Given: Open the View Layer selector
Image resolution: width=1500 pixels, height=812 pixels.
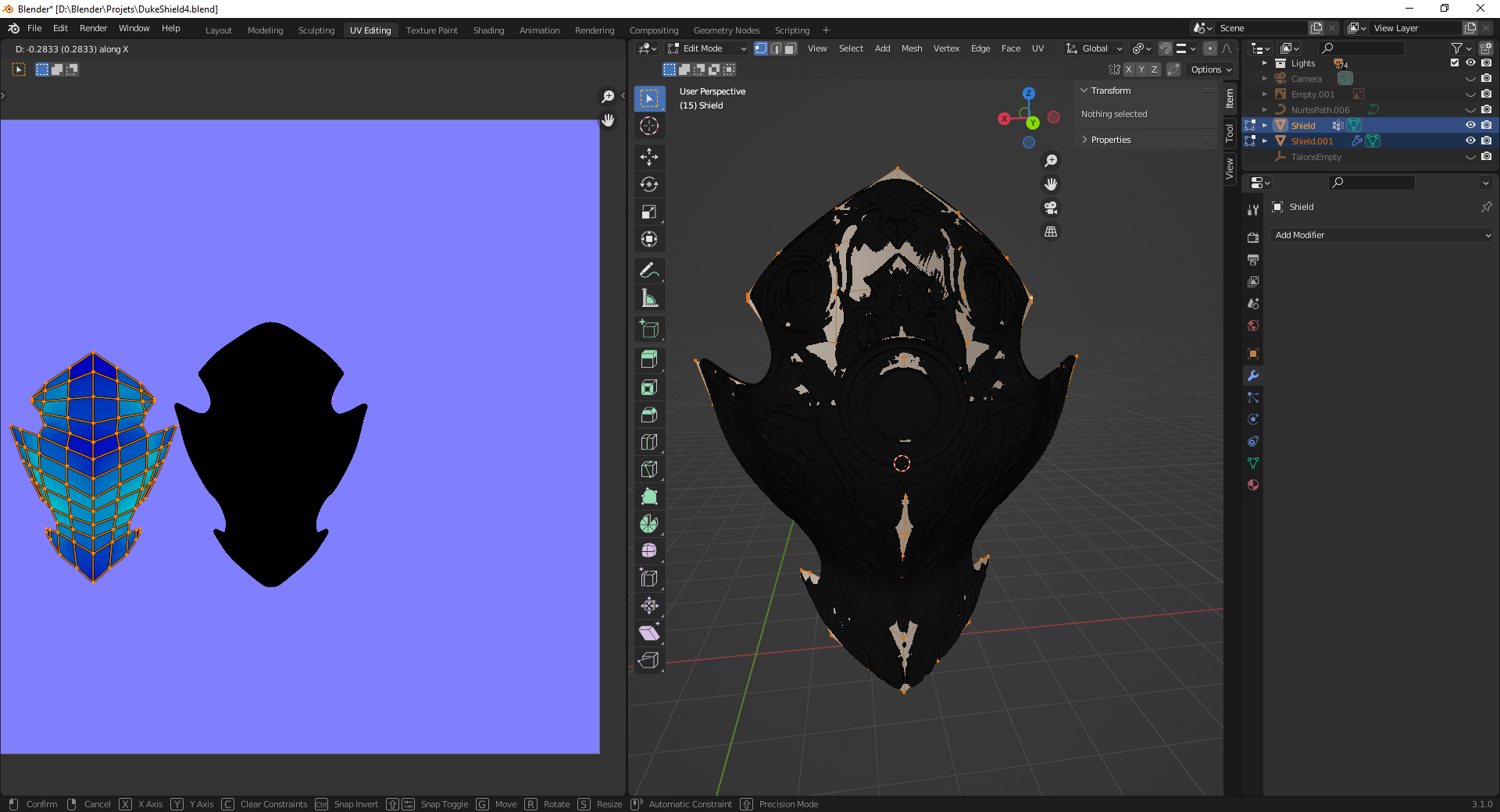Looking at the screenshot, I should tap(1358, 28).
